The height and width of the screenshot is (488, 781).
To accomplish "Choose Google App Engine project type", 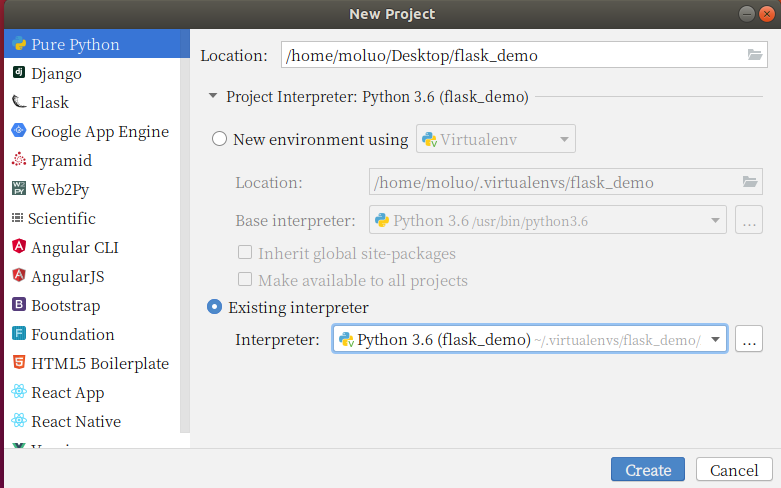I will coord(92,130).
